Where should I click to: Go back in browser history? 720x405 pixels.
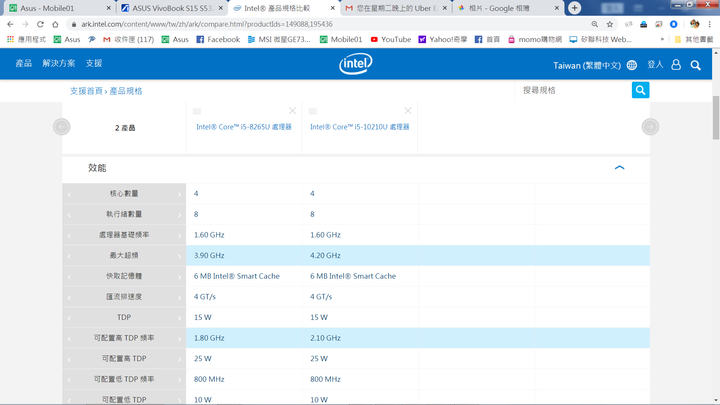tap(10, 24)
